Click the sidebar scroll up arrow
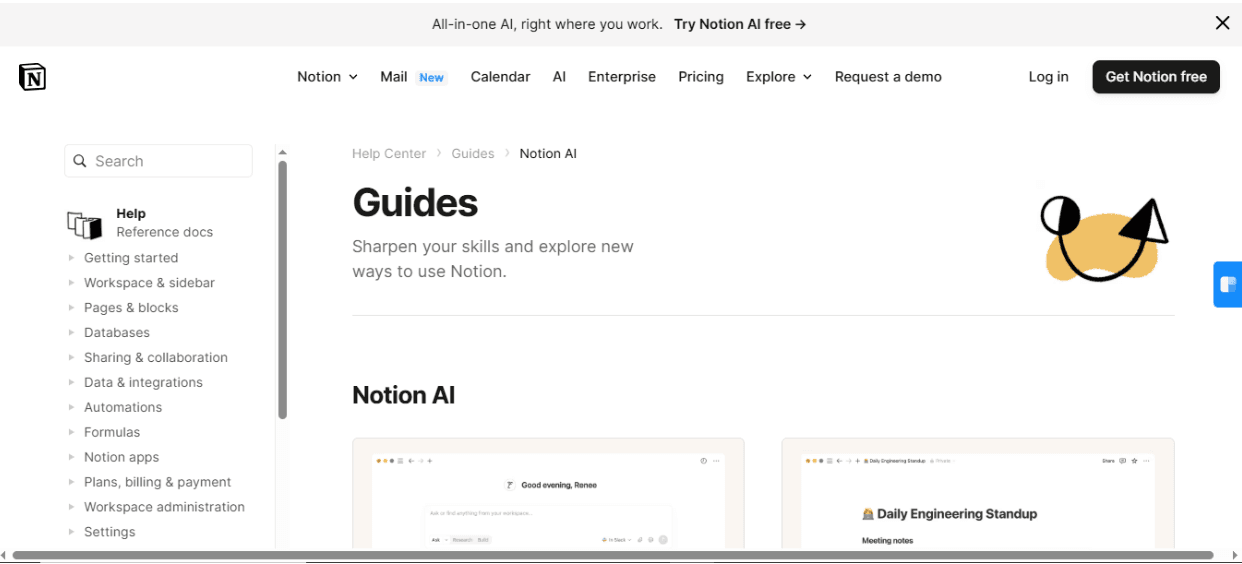 [282, 153]
